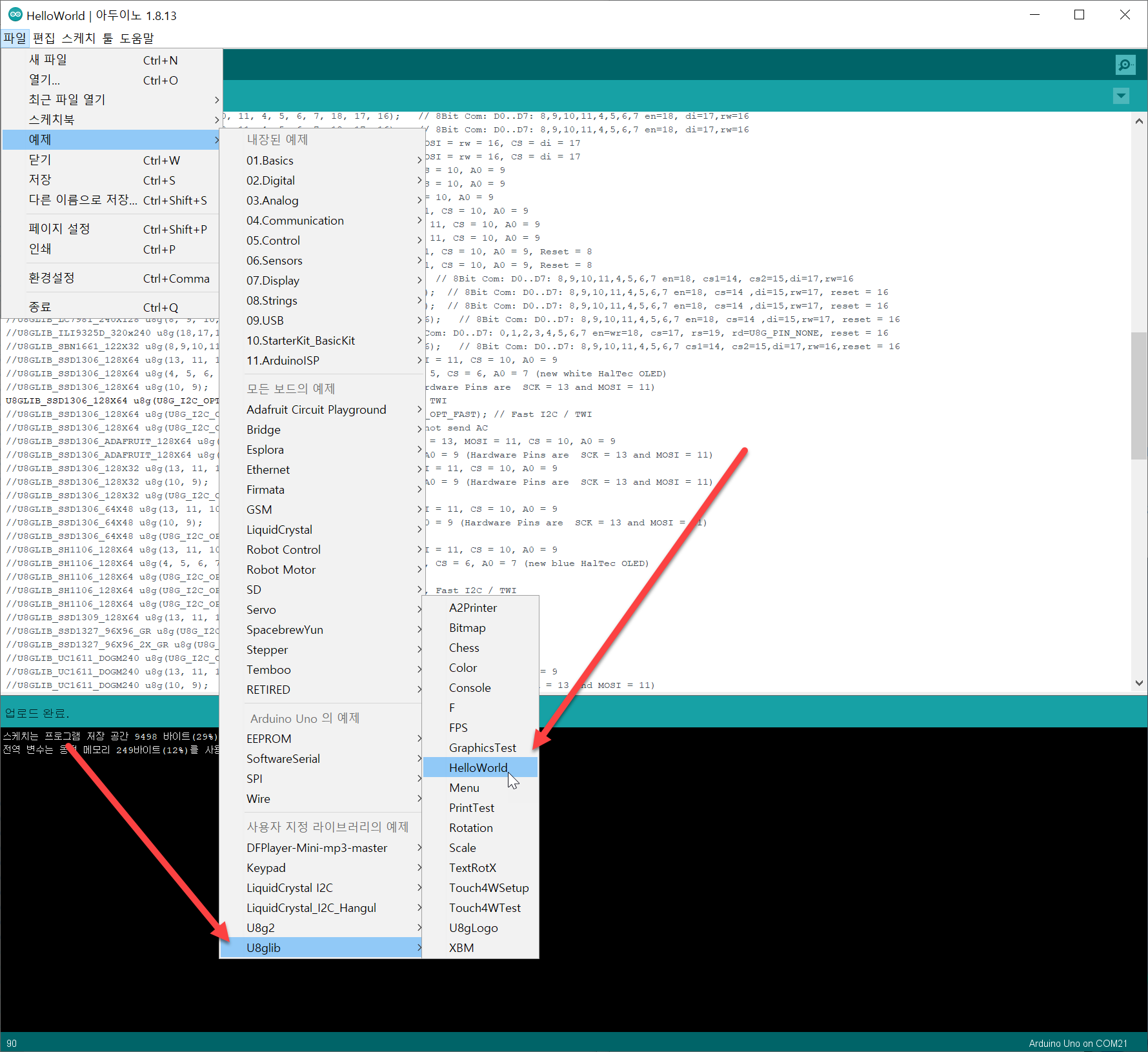Expand 05.Control examples
Viewport: 1148px width, 1052px height.
coord(321,241)
